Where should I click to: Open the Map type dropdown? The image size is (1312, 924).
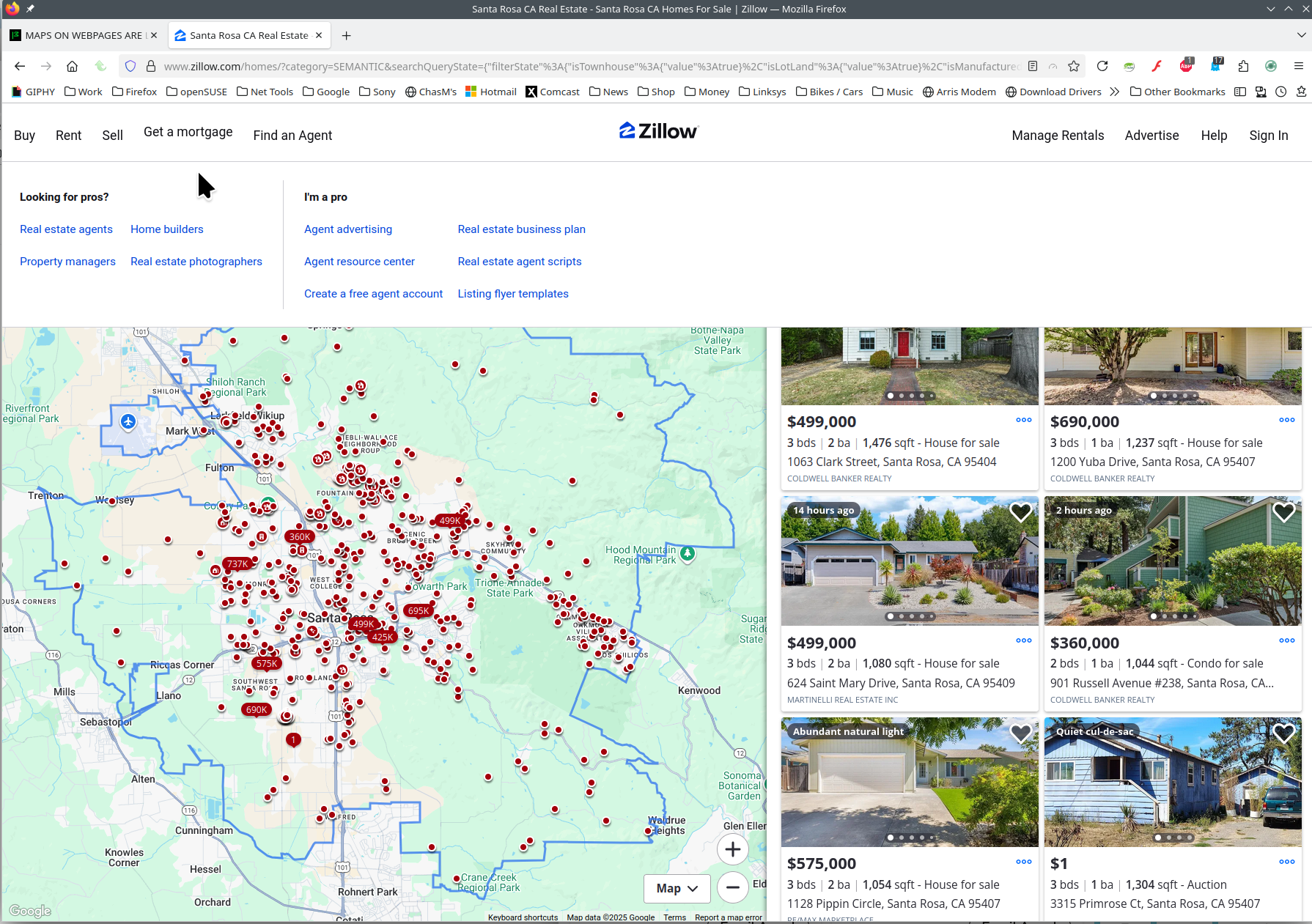[x=677, y=888]
